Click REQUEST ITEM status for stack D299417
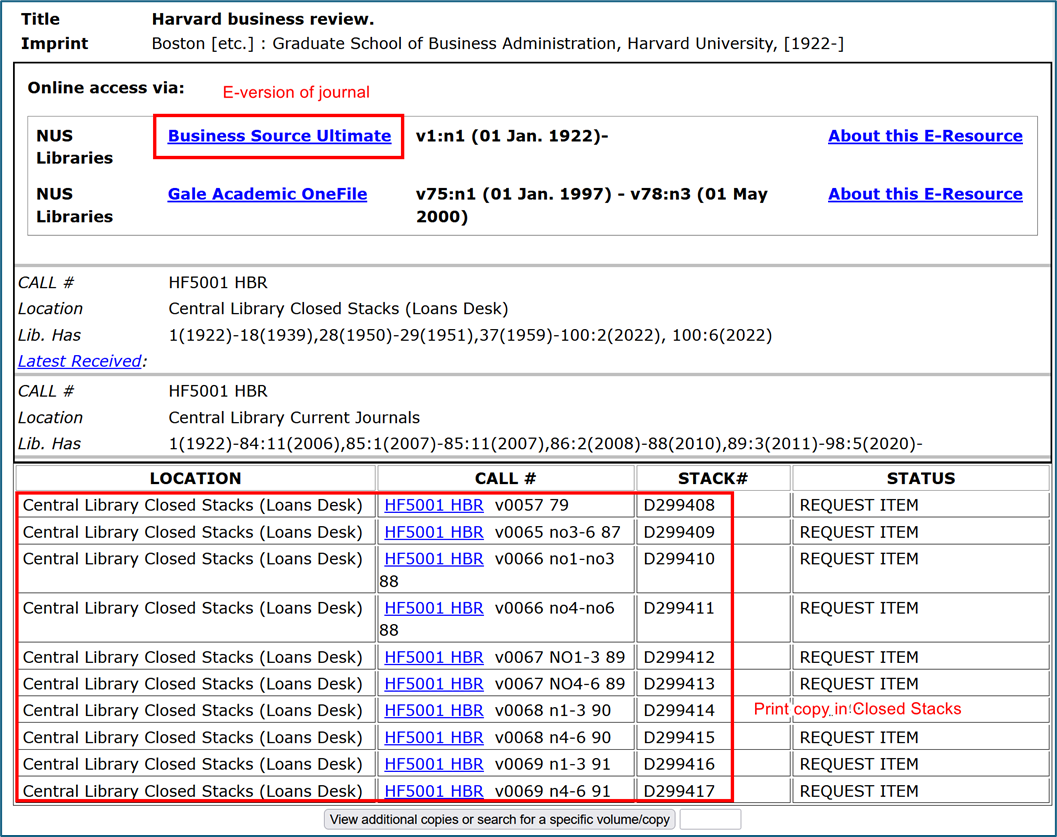Screen dimensions: 1057x837 859,791
